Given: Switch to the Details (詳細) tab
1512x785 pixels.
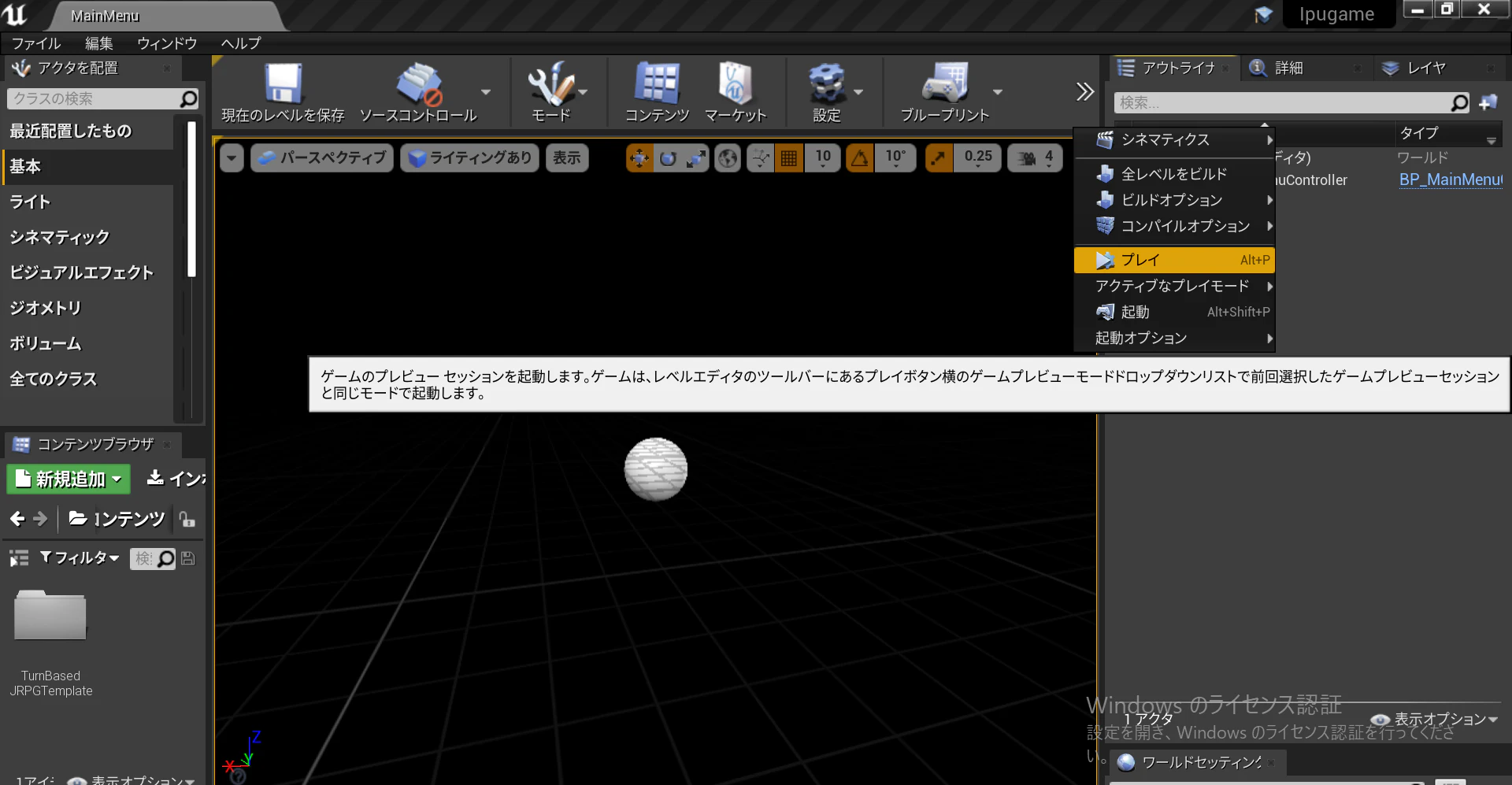Looking at the screenshot, I should click(x=1288, y=69).
